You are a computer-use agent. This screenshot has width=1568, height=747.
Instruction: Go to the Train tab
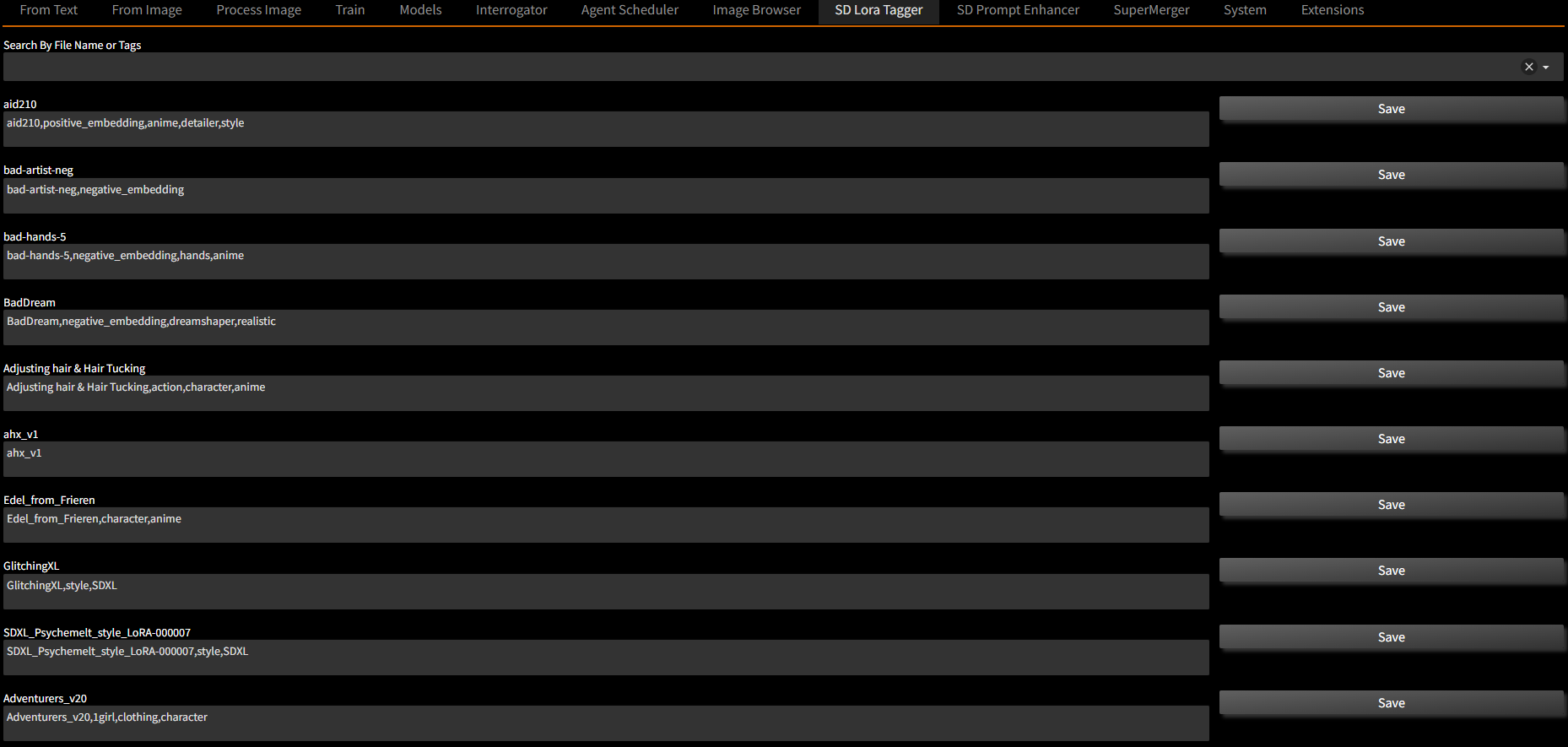point(350,10)
